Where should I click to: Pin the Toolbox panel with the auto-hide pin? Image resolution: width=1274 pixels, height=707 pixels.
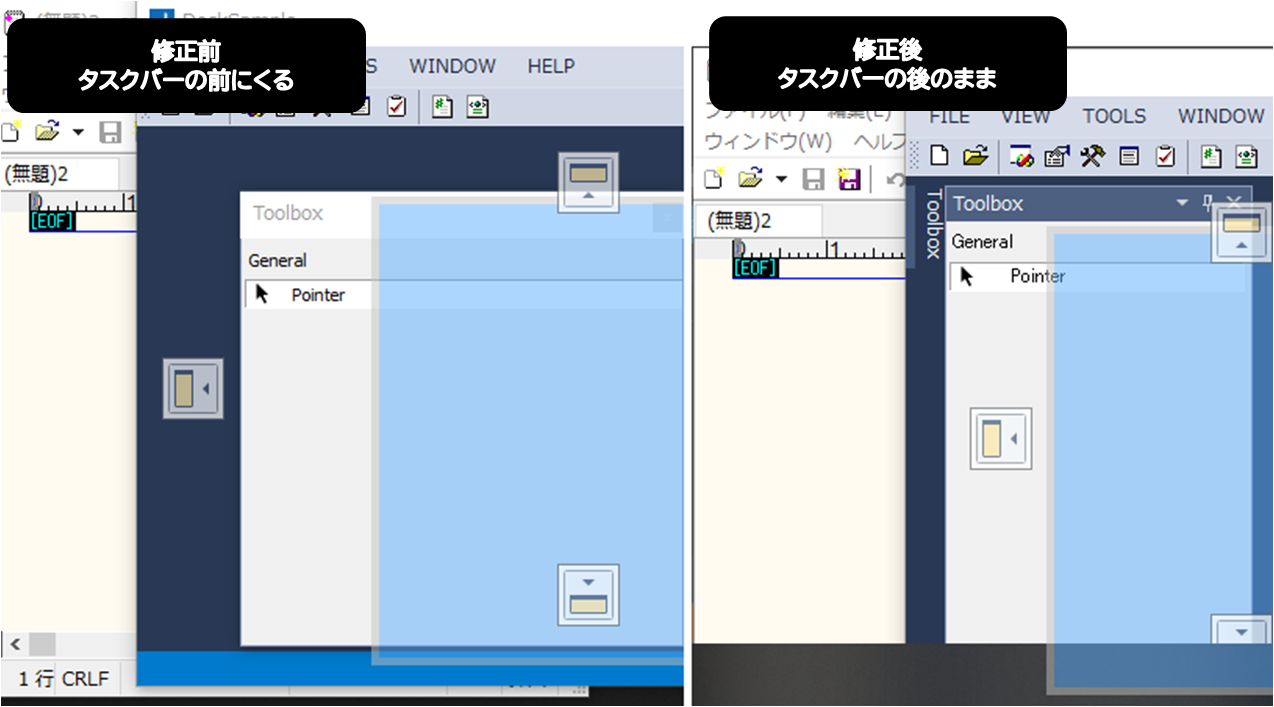[1209, 202]
